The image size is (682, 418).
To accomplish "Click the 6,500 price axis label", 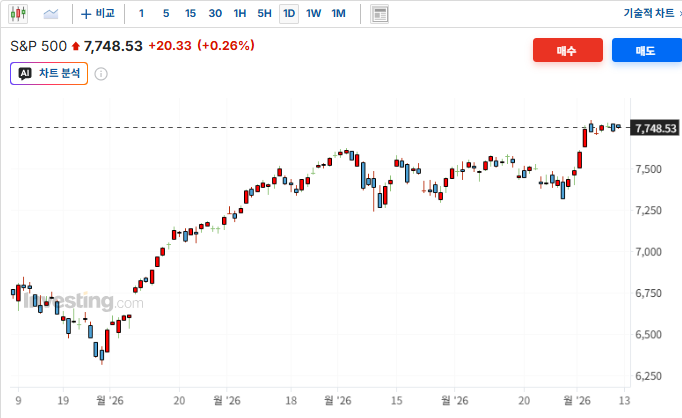I will pos(648,334).
